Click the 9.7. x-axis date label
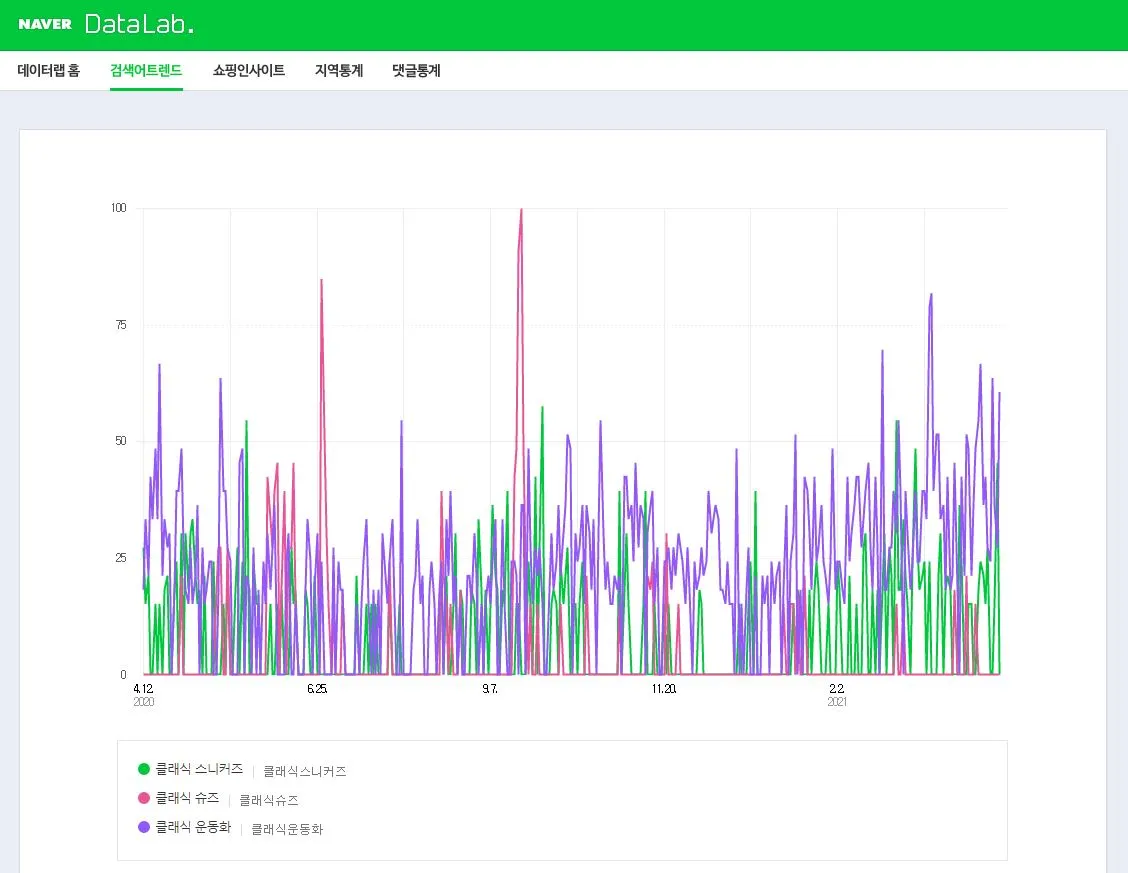 [490, 689]
